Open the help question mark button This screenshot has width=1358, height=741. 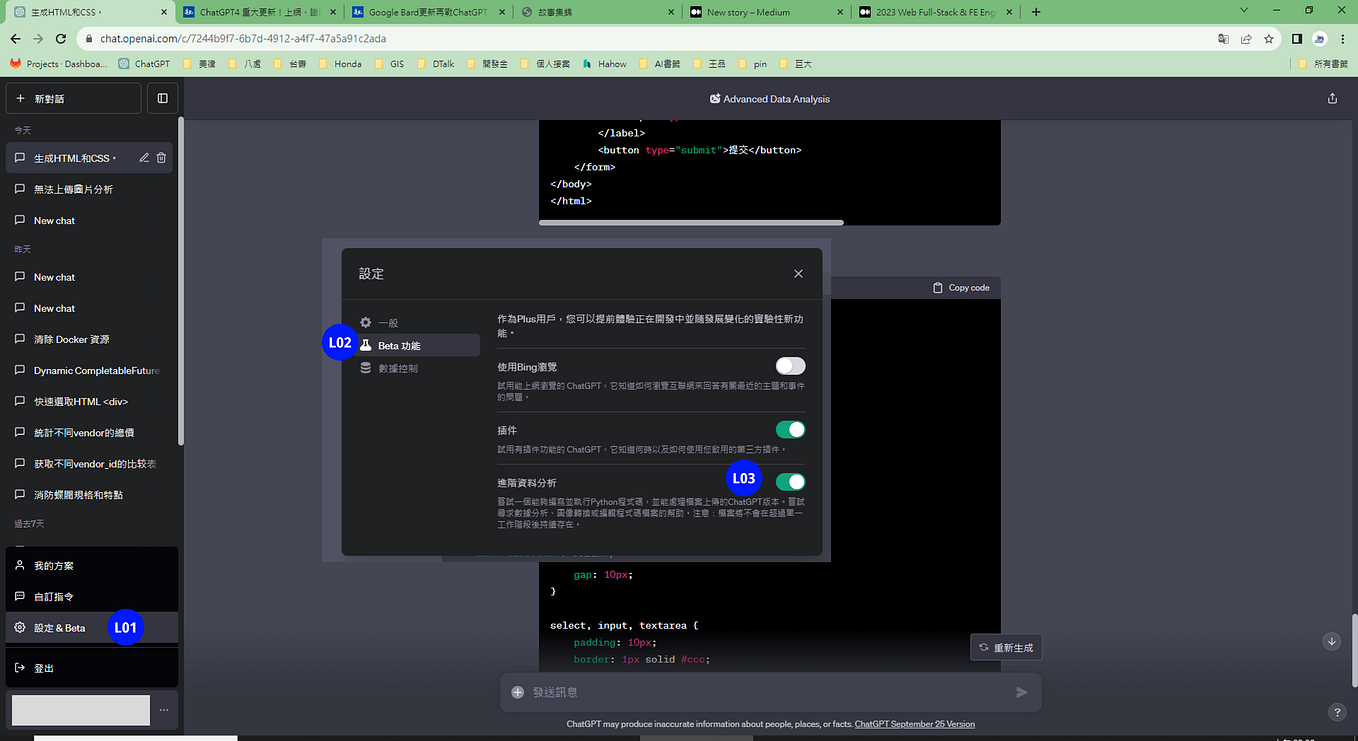pyautogui.click(x=1338, y=712)
